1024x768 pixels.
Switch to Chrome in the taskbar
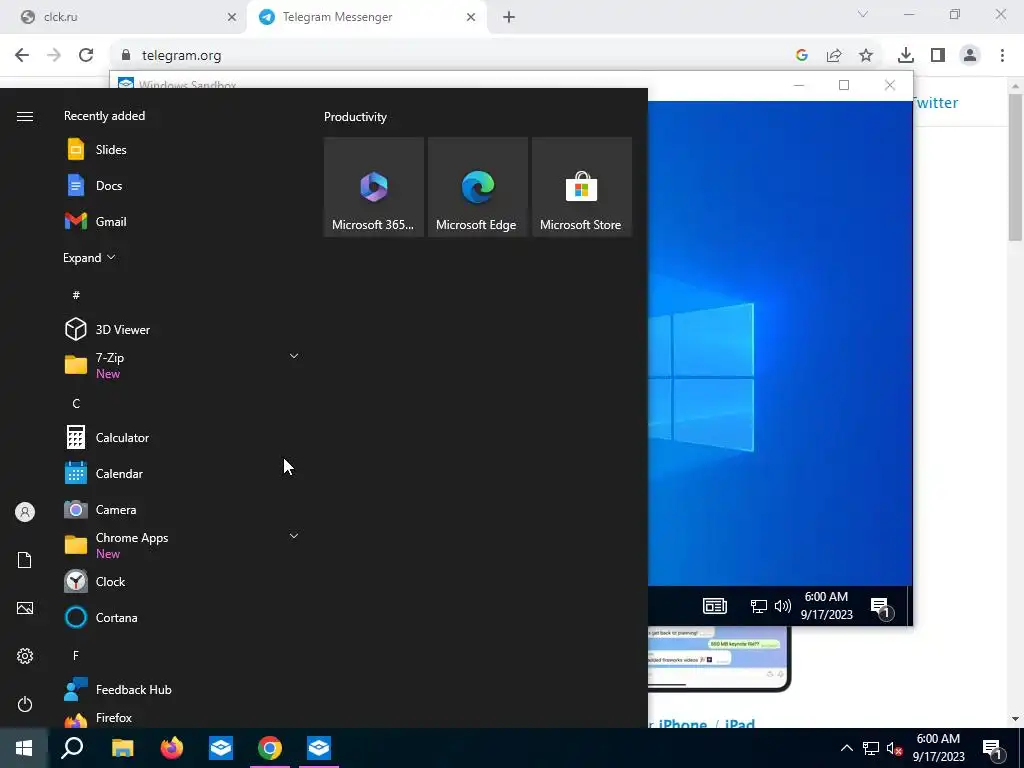(x=270, y=748)
